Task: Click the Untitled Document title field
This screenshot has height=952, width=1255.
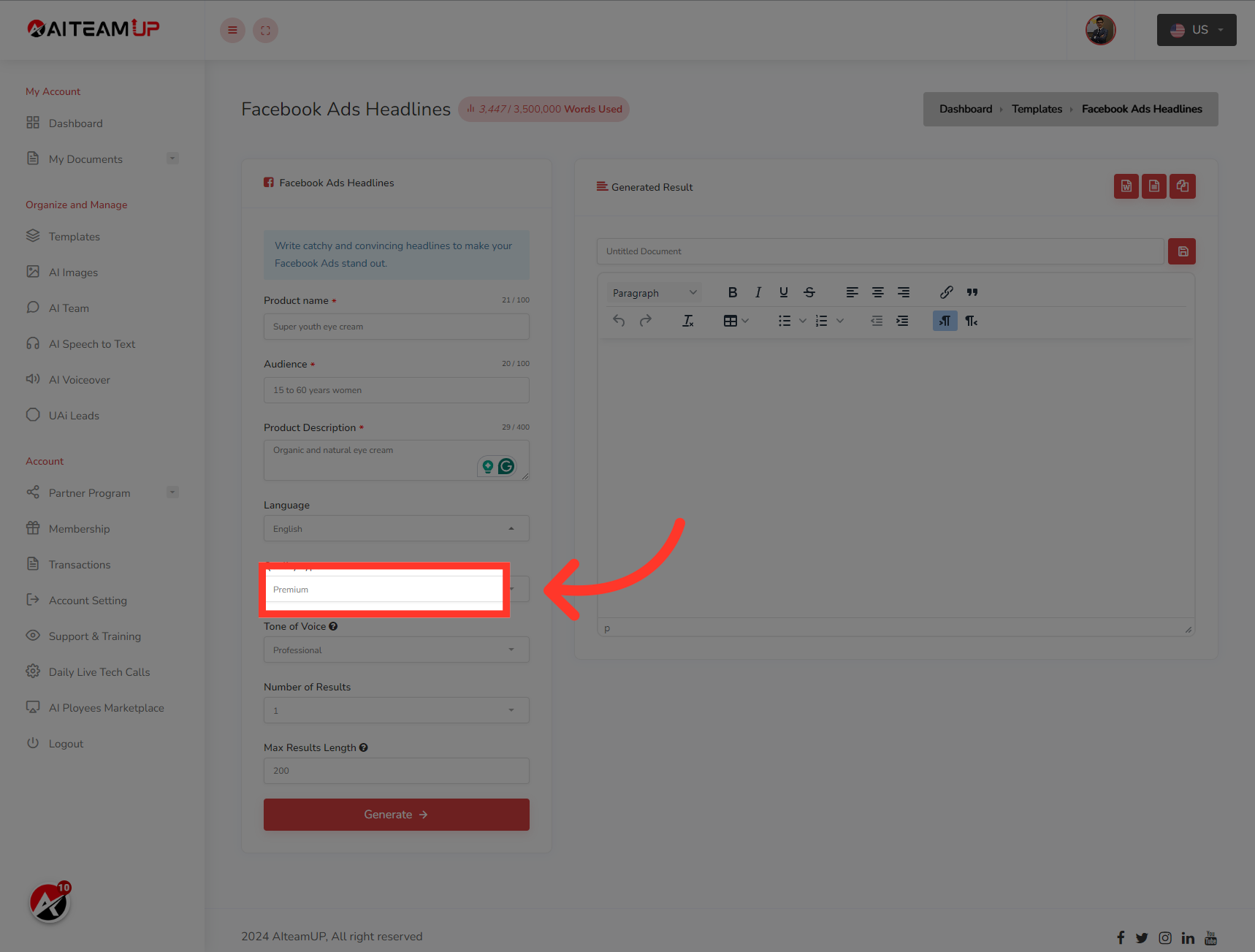Action: 880,251
